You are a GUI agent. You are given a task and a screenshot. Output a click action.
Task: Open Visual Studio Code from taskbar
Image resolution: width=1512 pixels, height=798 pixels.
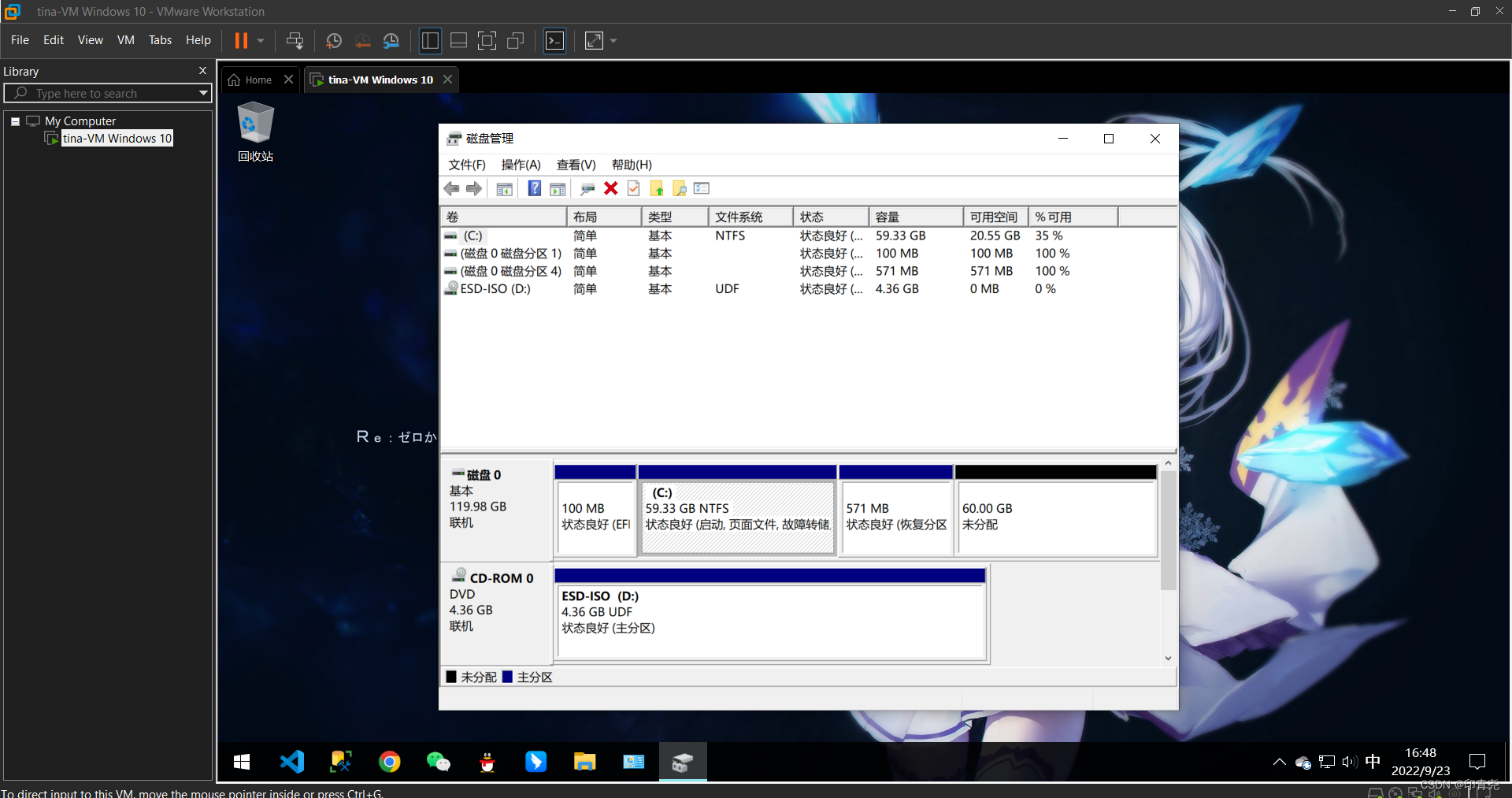291,762
